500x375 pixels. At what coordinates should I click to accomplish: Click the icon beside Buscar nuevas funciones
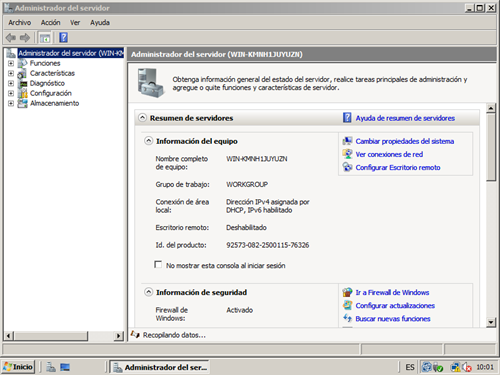click(x=347, y=318)
